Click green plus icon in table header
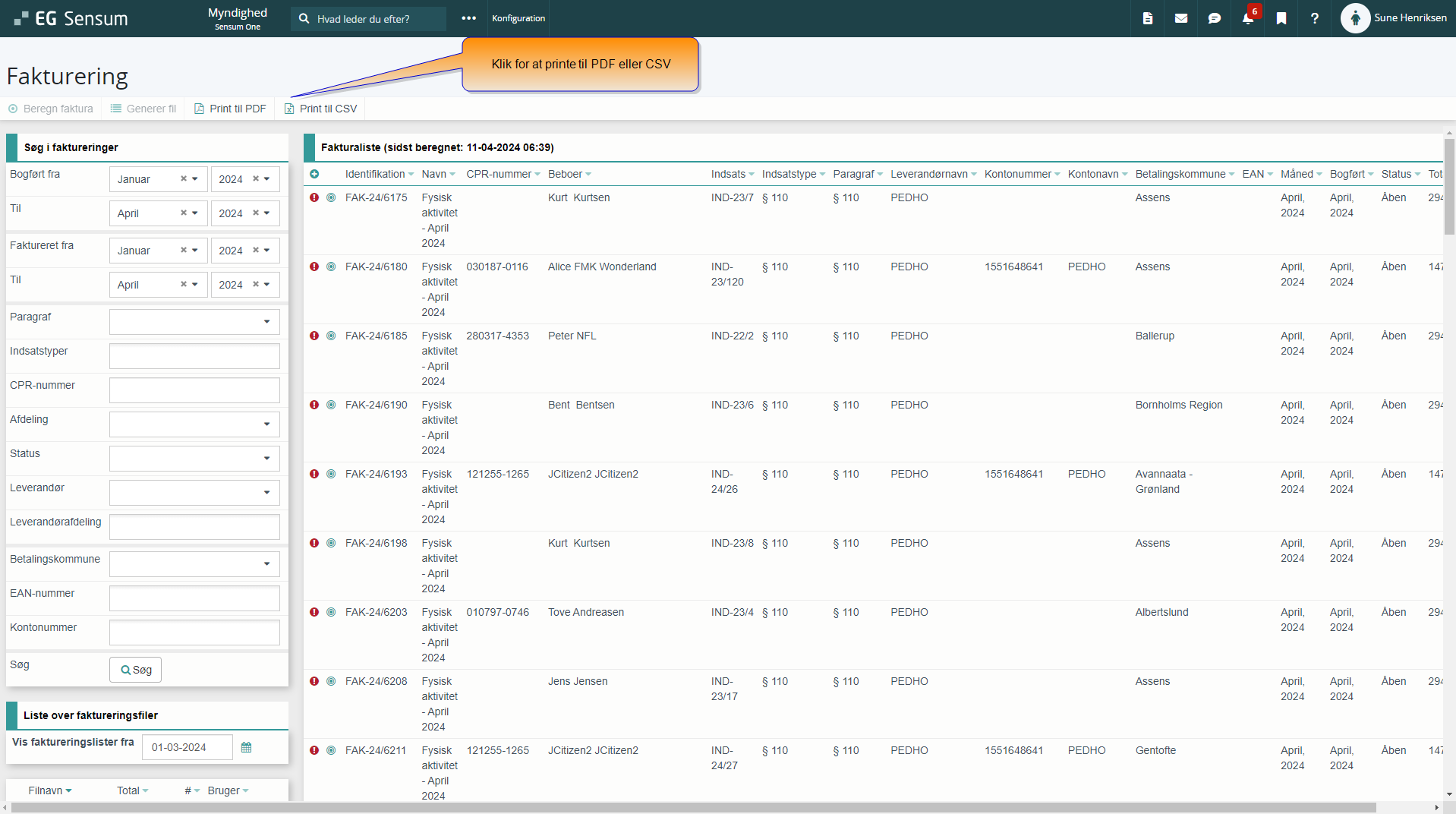This screenshot has width=1456, height=814. [x=314, y=174]
